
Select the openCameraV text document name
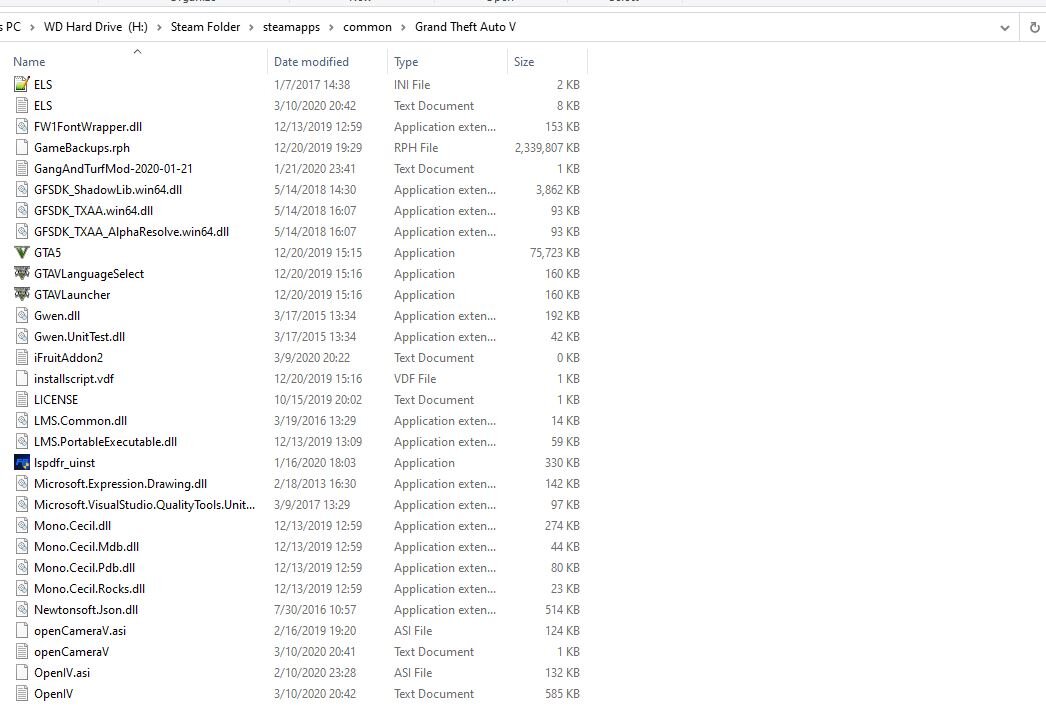[71, 652]
